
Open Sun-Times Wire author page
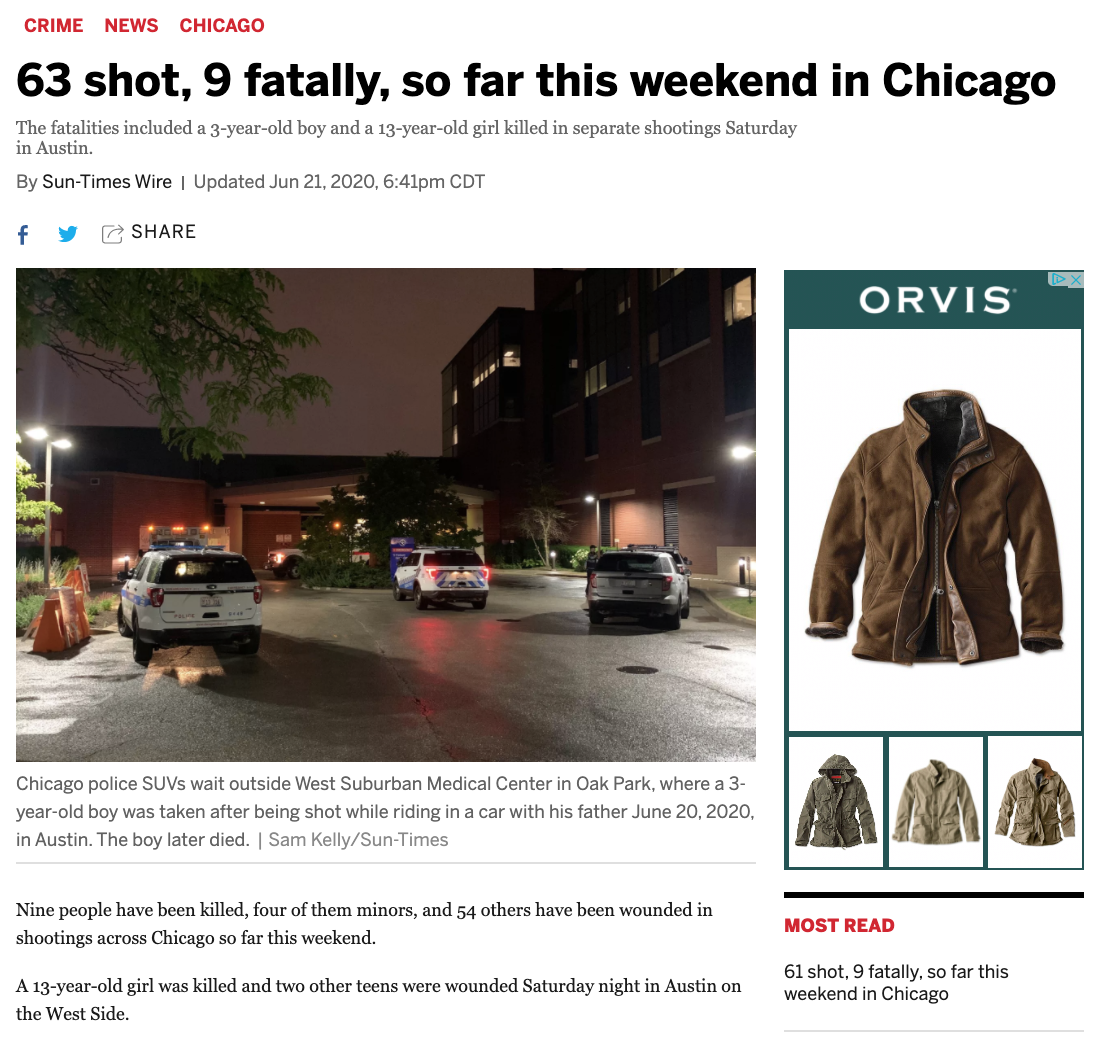(107, 182)
